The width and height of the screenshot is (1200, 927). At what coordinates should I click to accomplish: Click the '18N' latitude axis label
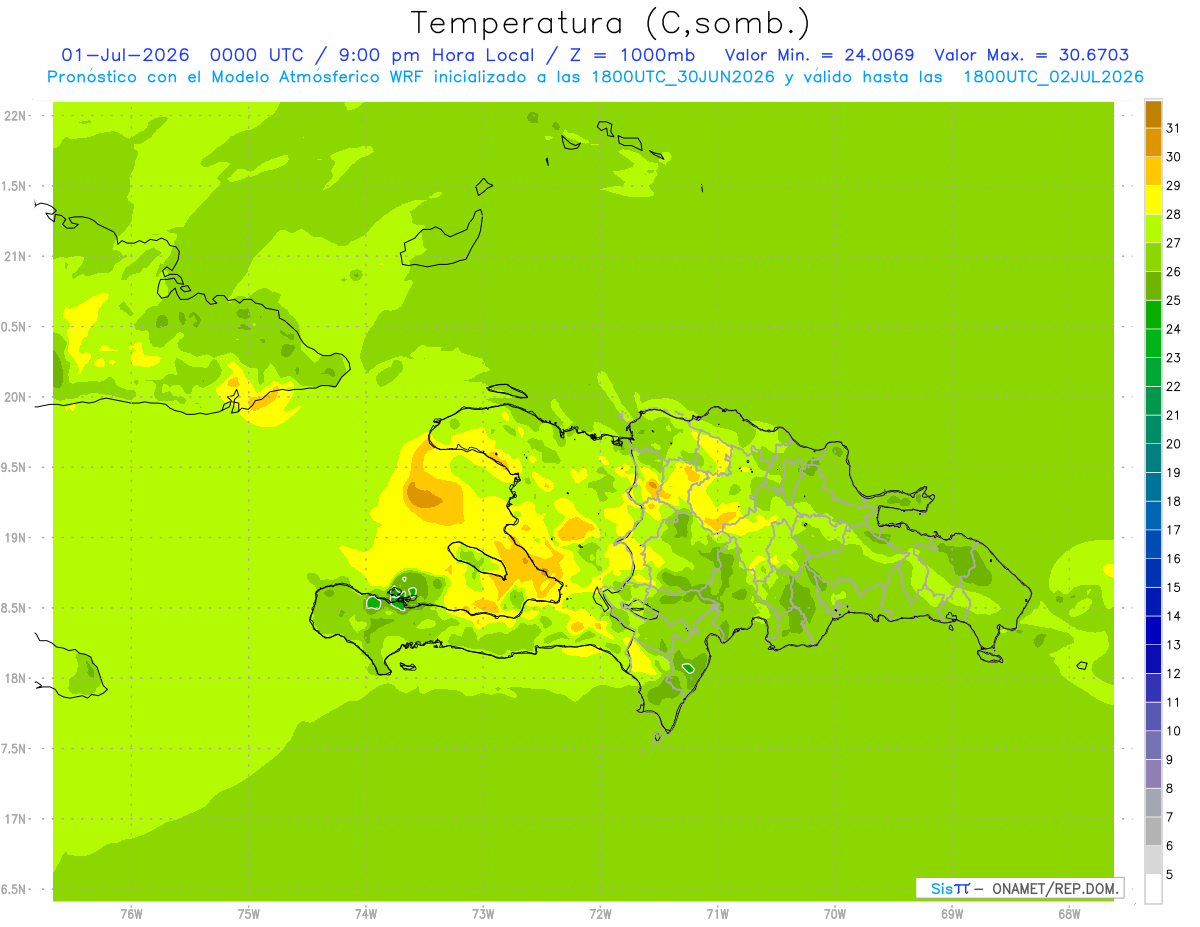coord(16,678)
